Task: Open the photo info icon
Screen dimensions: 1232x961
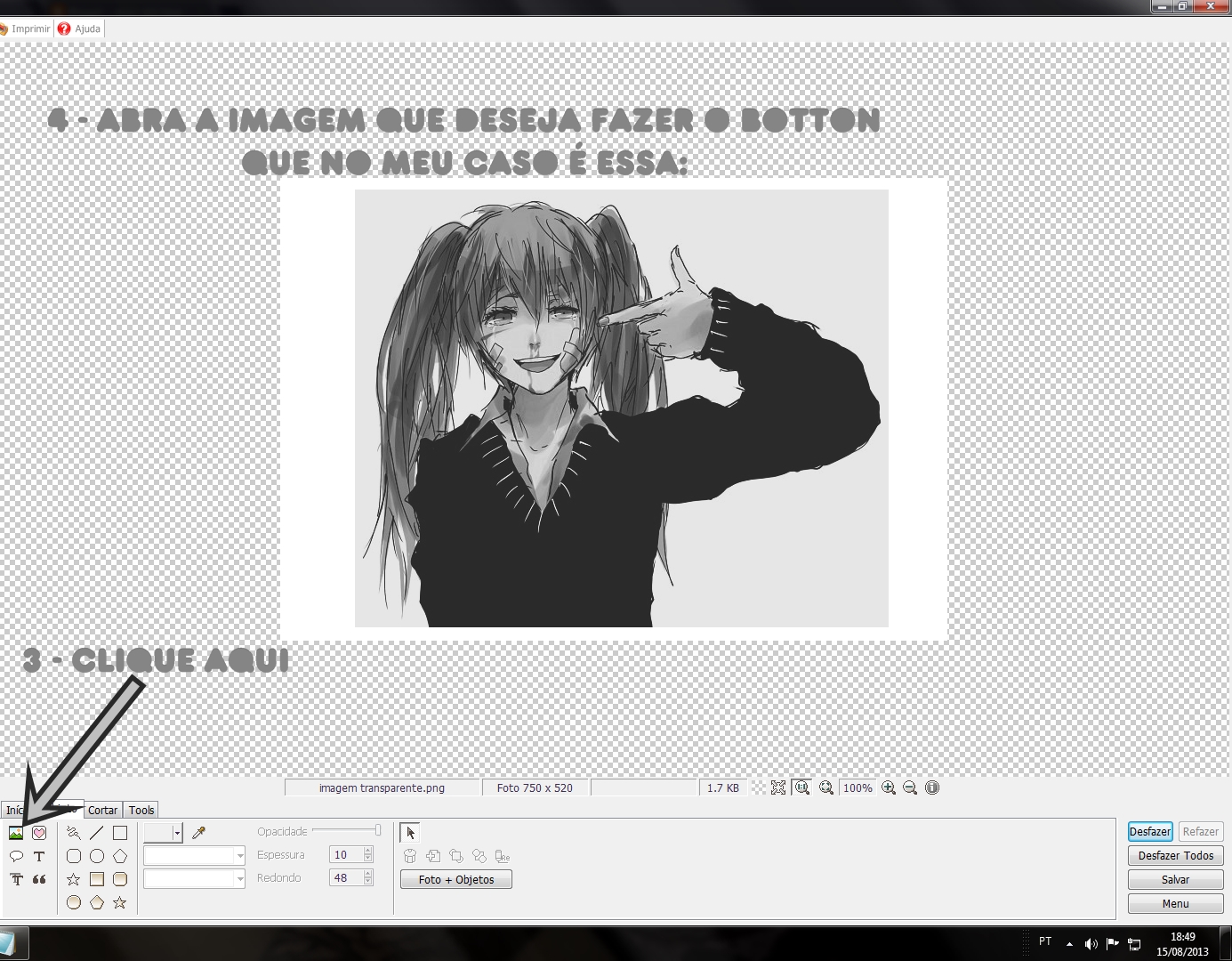Action: click(x=932, y=787)
